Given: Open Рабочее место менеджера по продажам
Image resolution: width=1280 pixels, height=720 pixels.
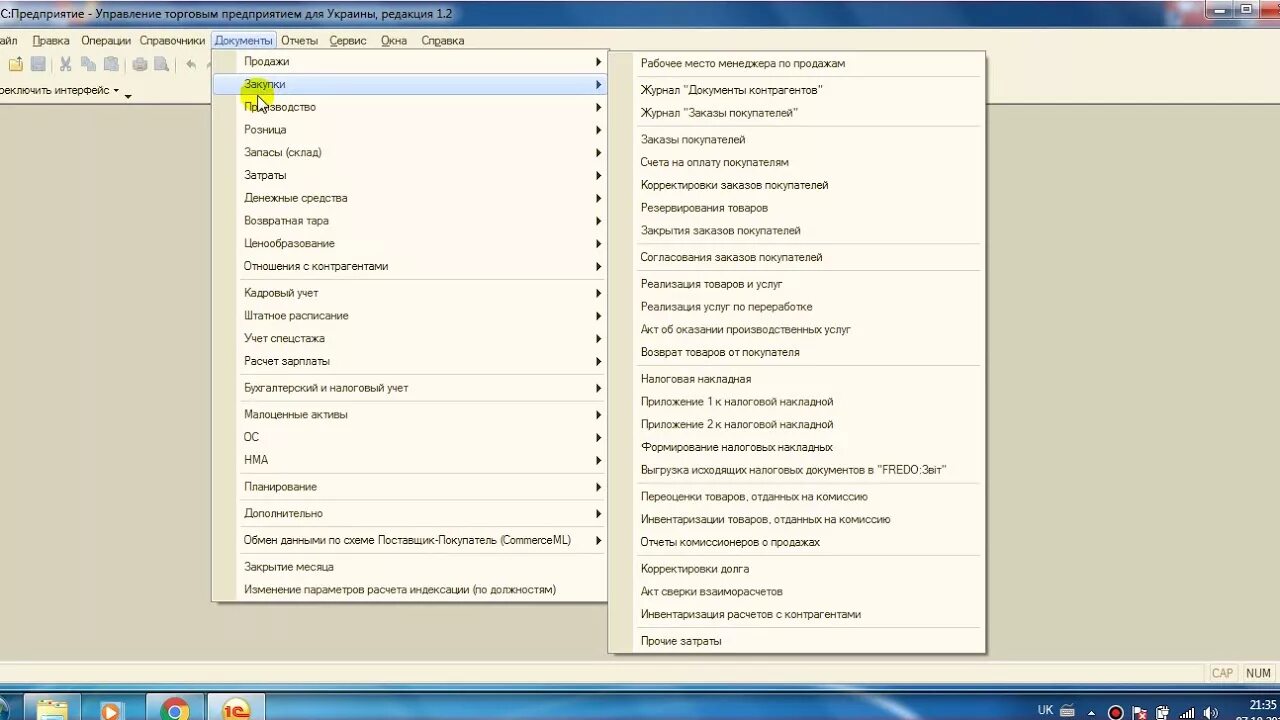Looking at the screenshot, I should 797,64.
